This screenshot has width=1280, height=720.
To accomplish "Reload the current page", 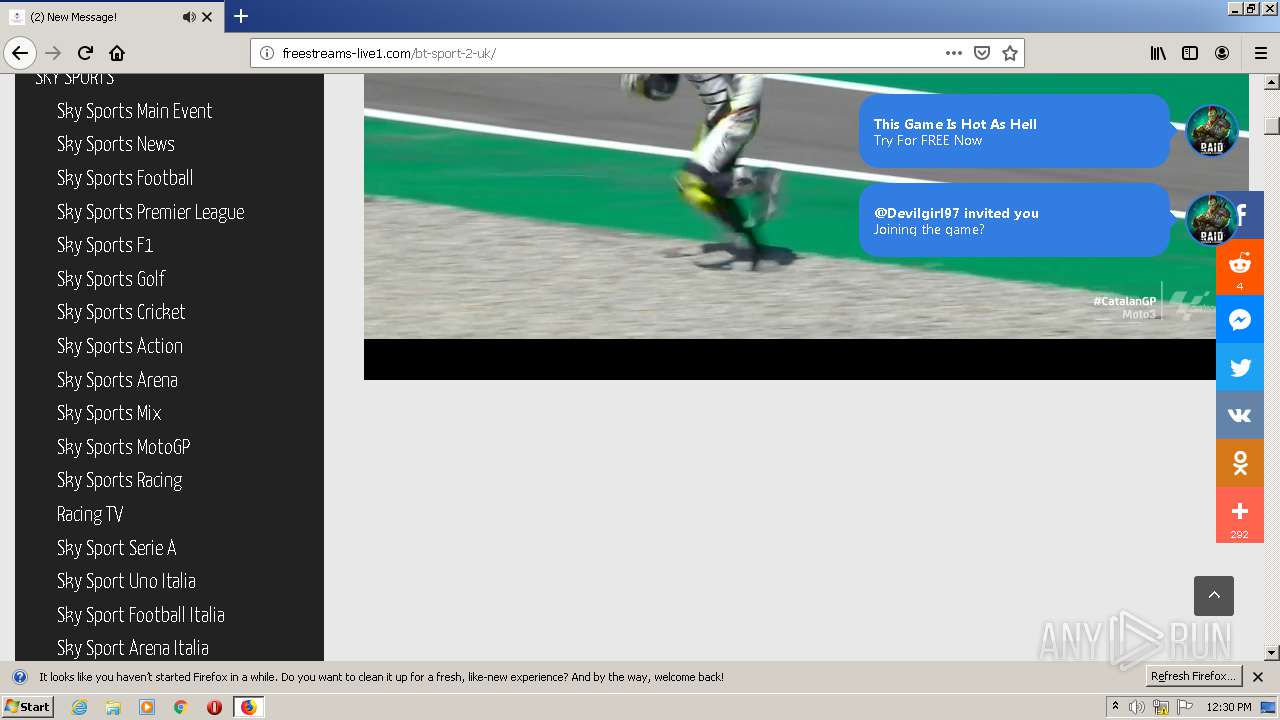I will (85, 53).
